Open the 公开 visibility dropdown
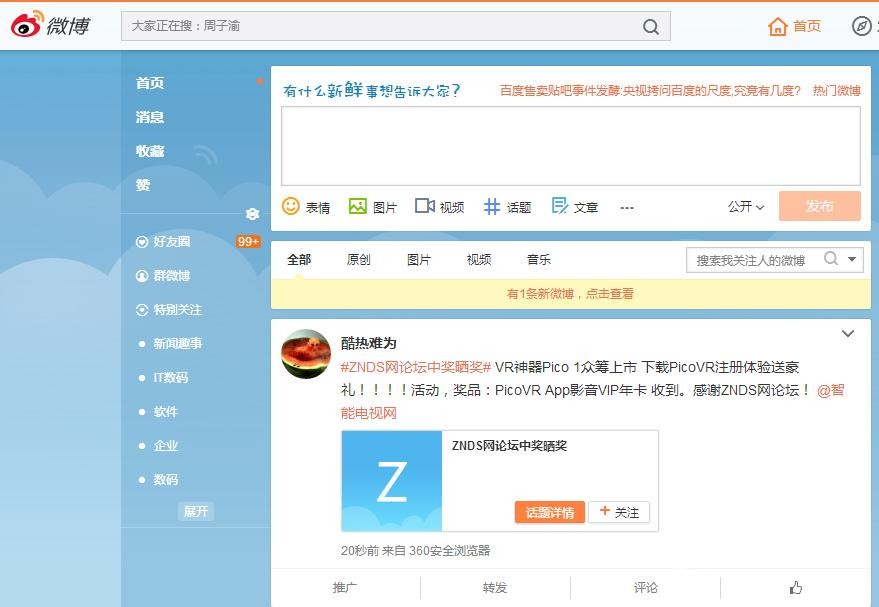The height and width of the screenshot is (607, 879). pos(746,206)
